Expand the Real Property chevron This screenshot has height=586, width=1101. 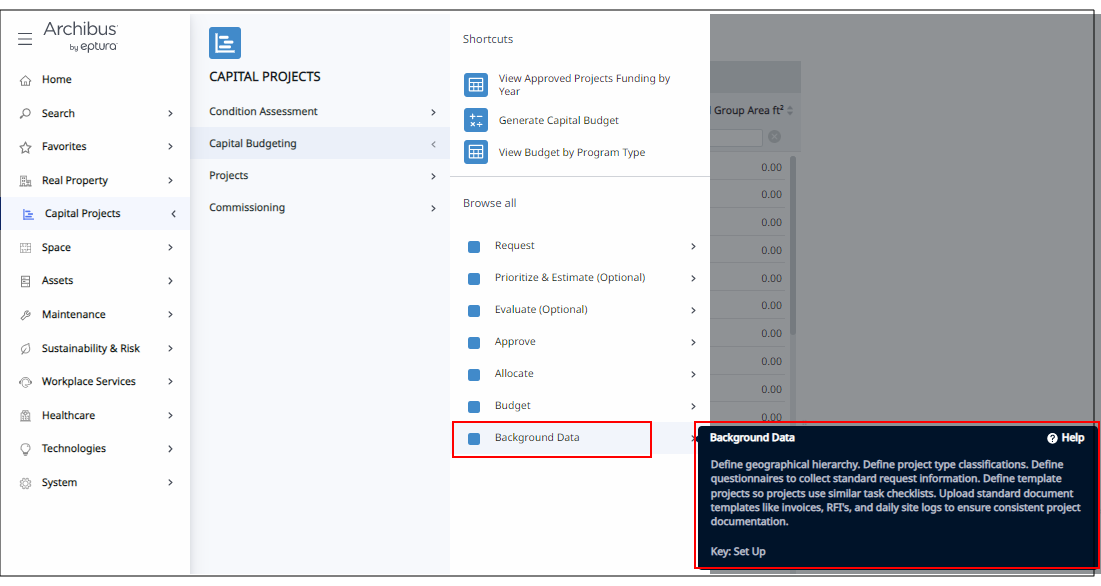pyautogui.click(x=170, y=180)
